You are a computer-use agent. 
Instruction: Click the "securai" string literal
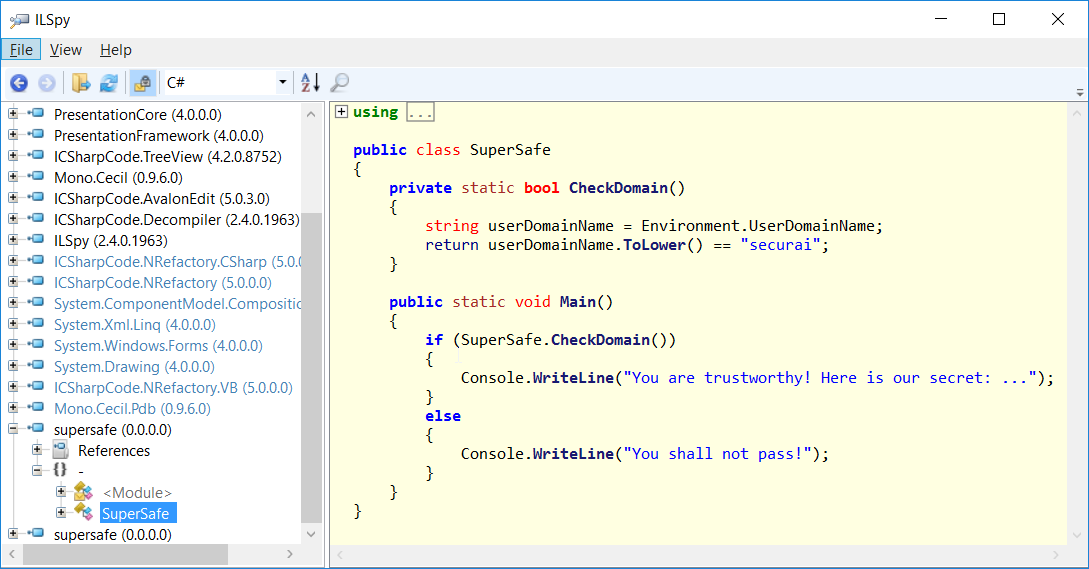[780, 245]
